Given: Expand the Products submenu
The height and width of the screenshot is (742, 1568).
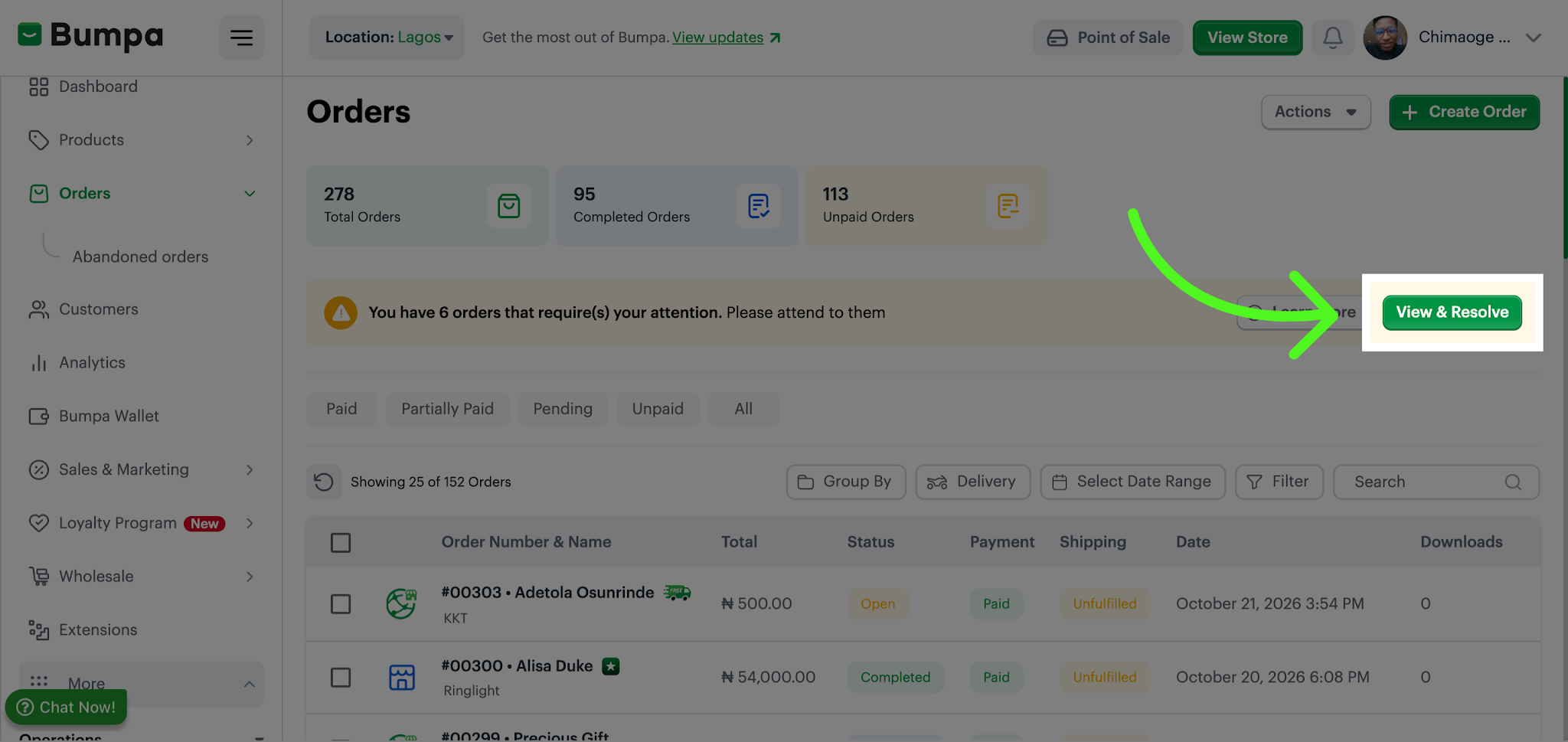Looking at the screenshot, I should click(250, 140).
